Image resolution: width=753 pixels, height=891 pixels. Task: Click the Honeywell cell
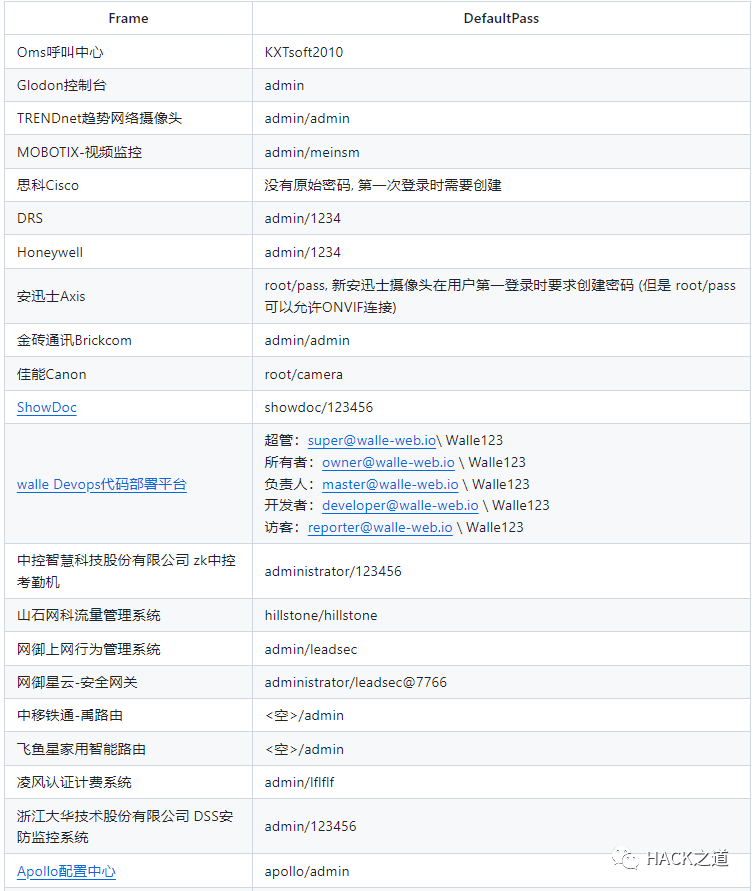[x=128, y=252]
